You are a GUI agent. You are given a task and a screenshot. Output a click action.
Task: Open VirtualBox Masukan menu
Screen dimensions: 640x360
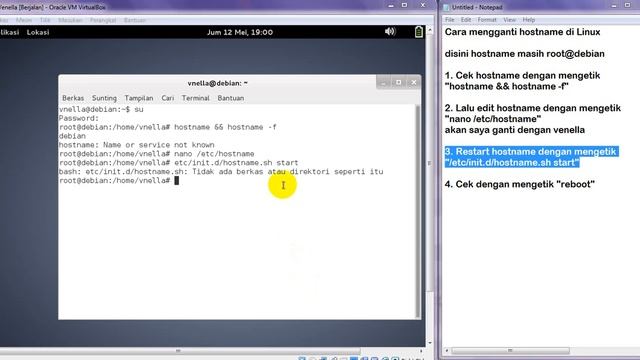(70, 20)
